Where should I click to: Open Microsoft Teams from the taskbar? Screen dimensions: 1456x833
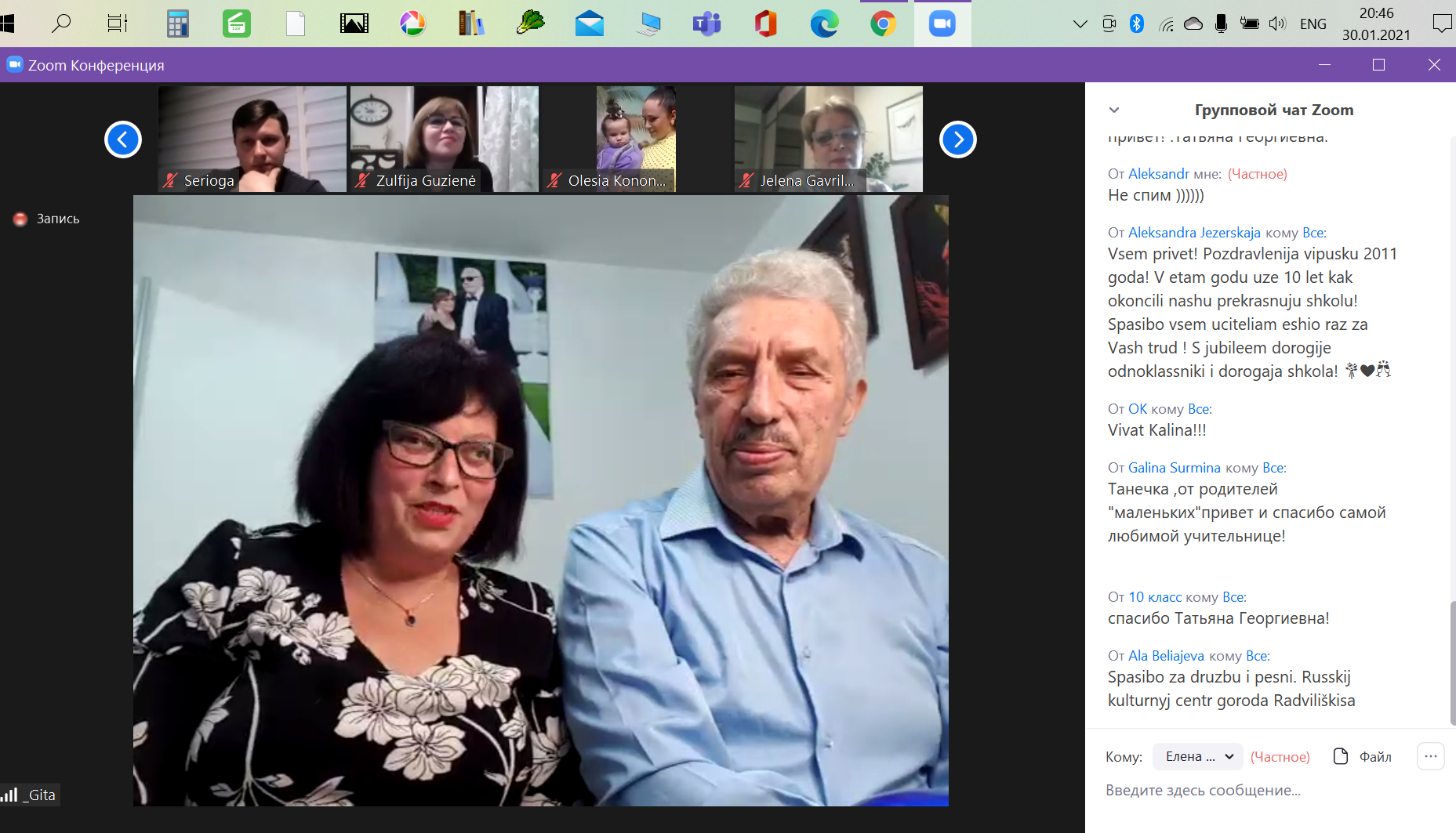point(706,24)
